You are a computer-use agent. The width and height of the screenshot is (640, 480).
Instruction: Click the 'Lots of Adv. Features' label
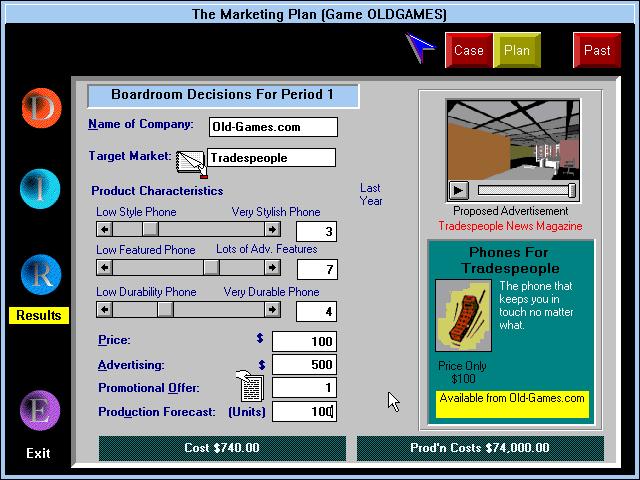point(267,249)
